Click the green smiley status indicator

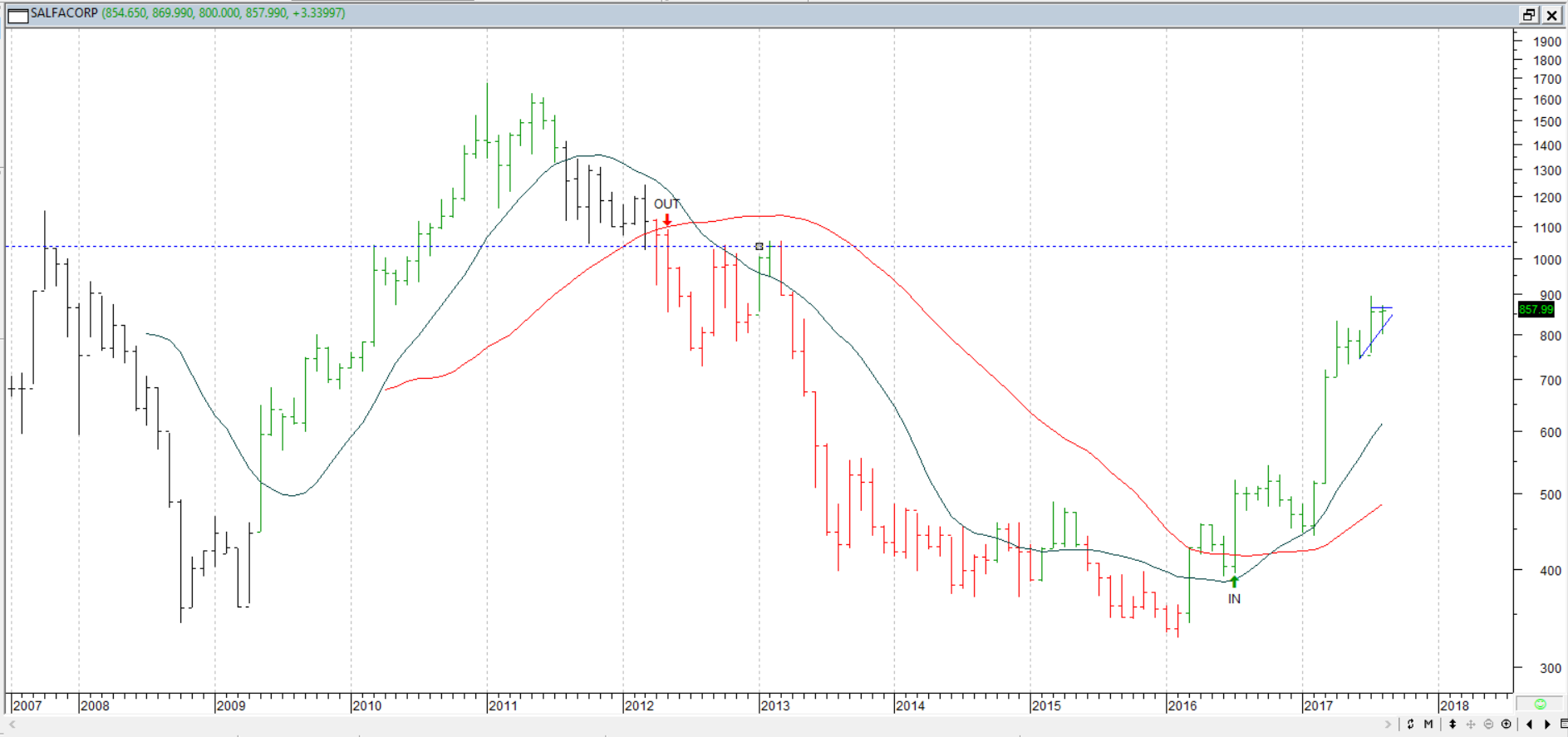[x=1540, y=705]
